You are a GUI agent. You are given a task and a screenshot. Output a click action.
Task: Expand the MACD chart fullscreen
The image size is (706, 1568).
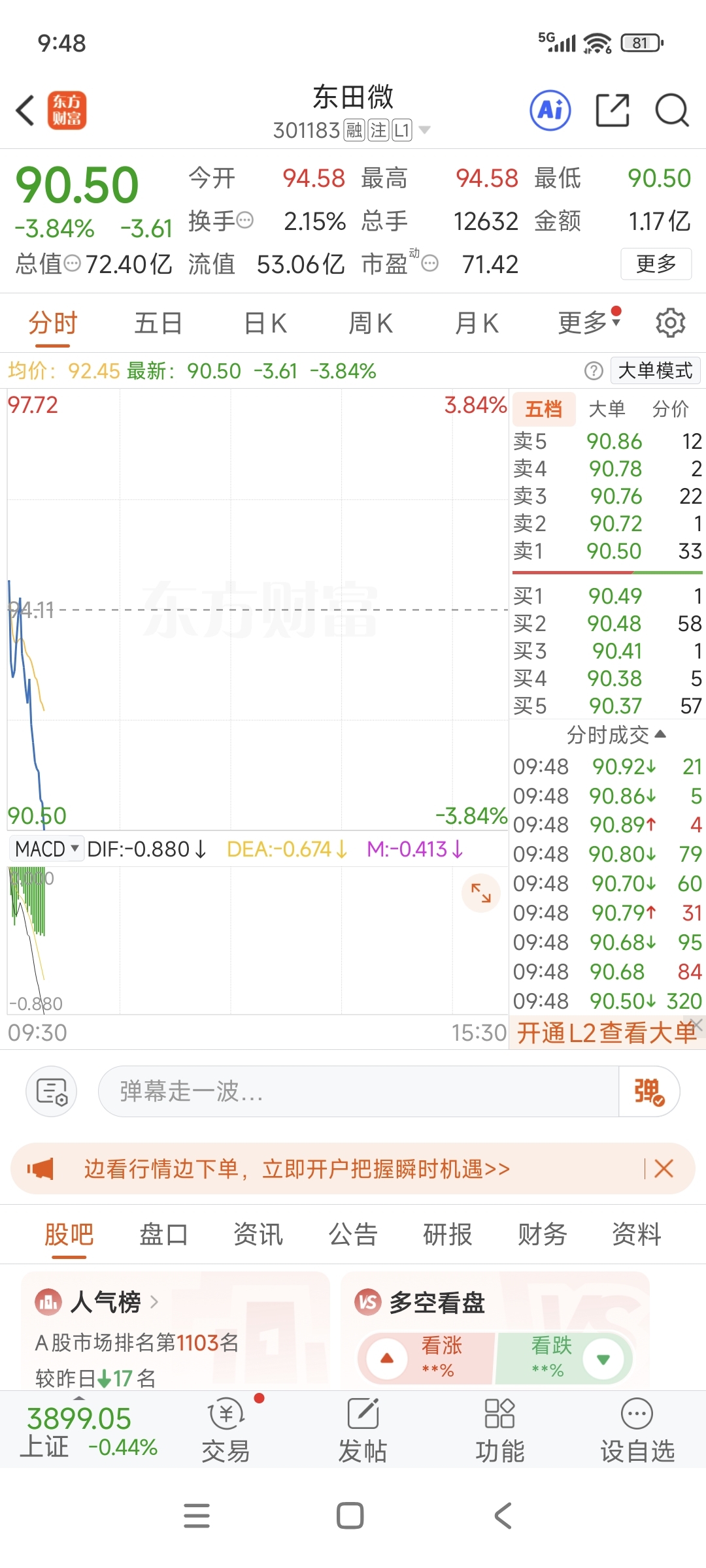coord(481,892)
